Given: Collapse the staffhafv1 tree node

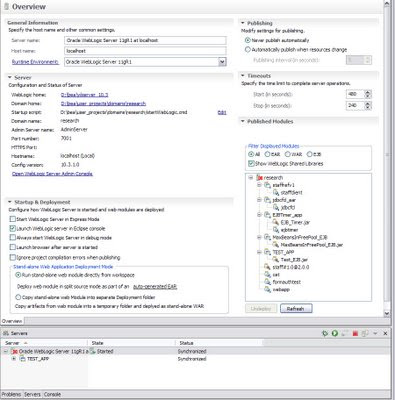Looking at the screenshot, I should (259, 185).
